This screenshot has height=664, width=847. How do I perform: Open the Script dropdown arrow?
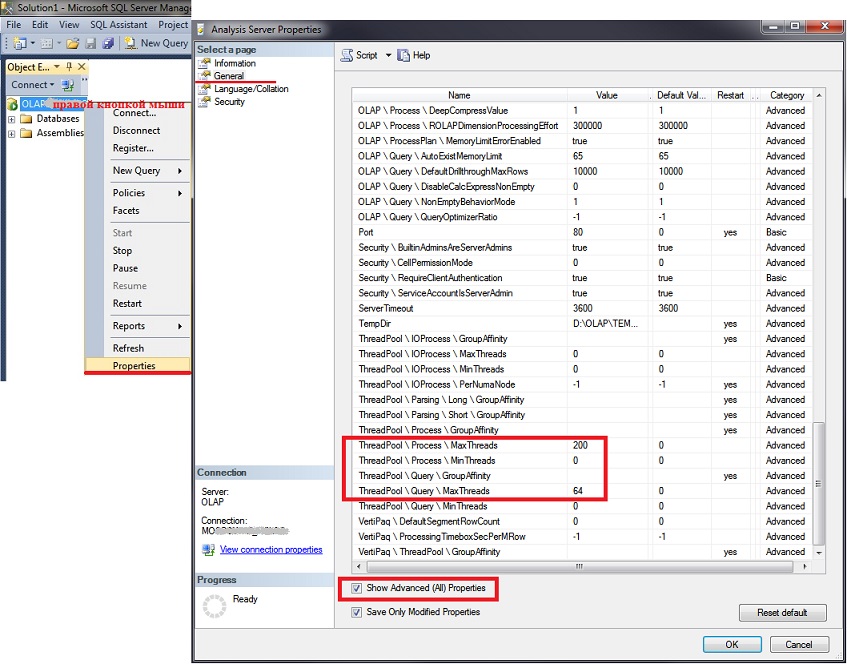click(x=388, y=55)
